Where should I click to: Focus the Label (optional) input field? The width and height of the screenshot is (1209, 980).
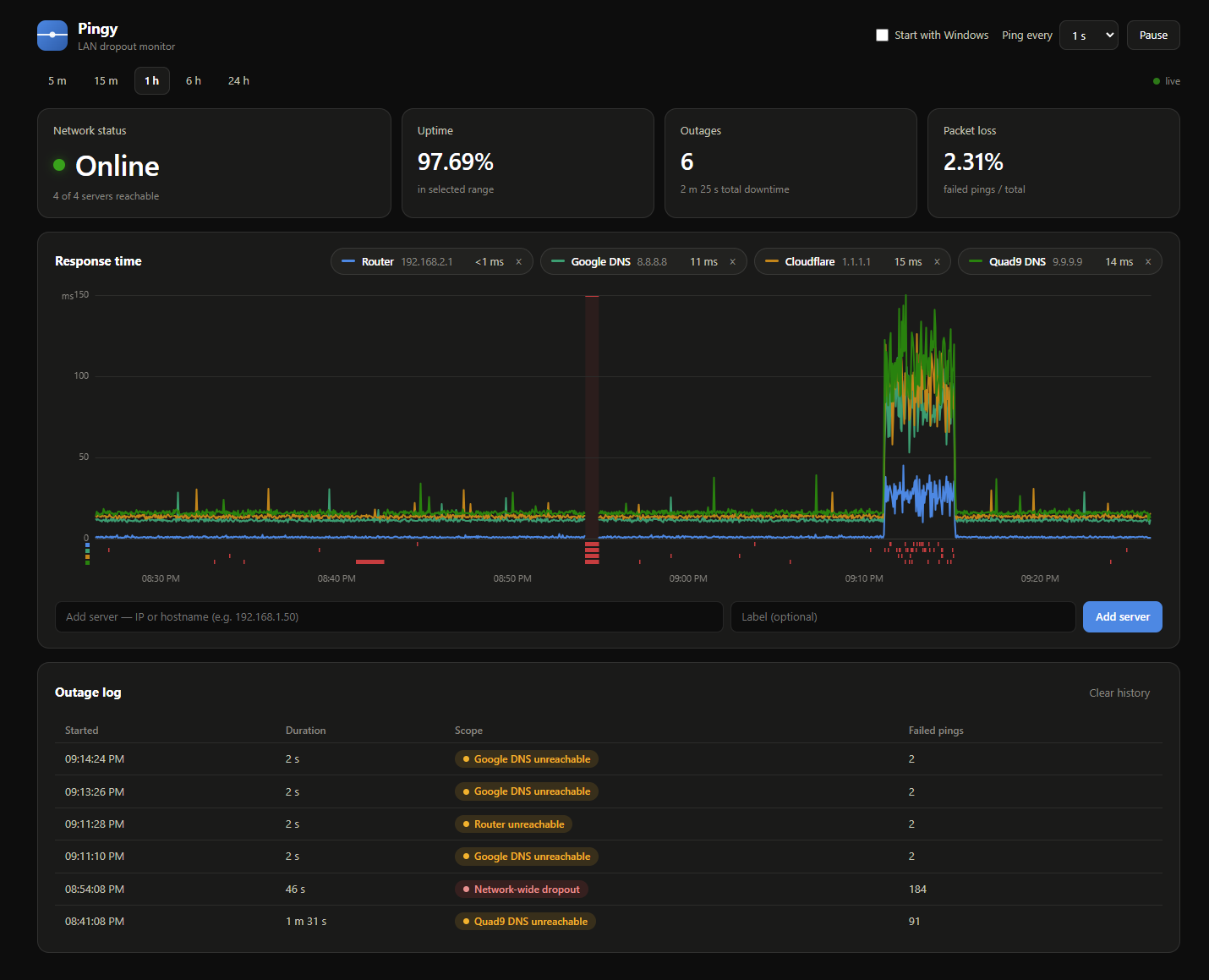[903, 617]
